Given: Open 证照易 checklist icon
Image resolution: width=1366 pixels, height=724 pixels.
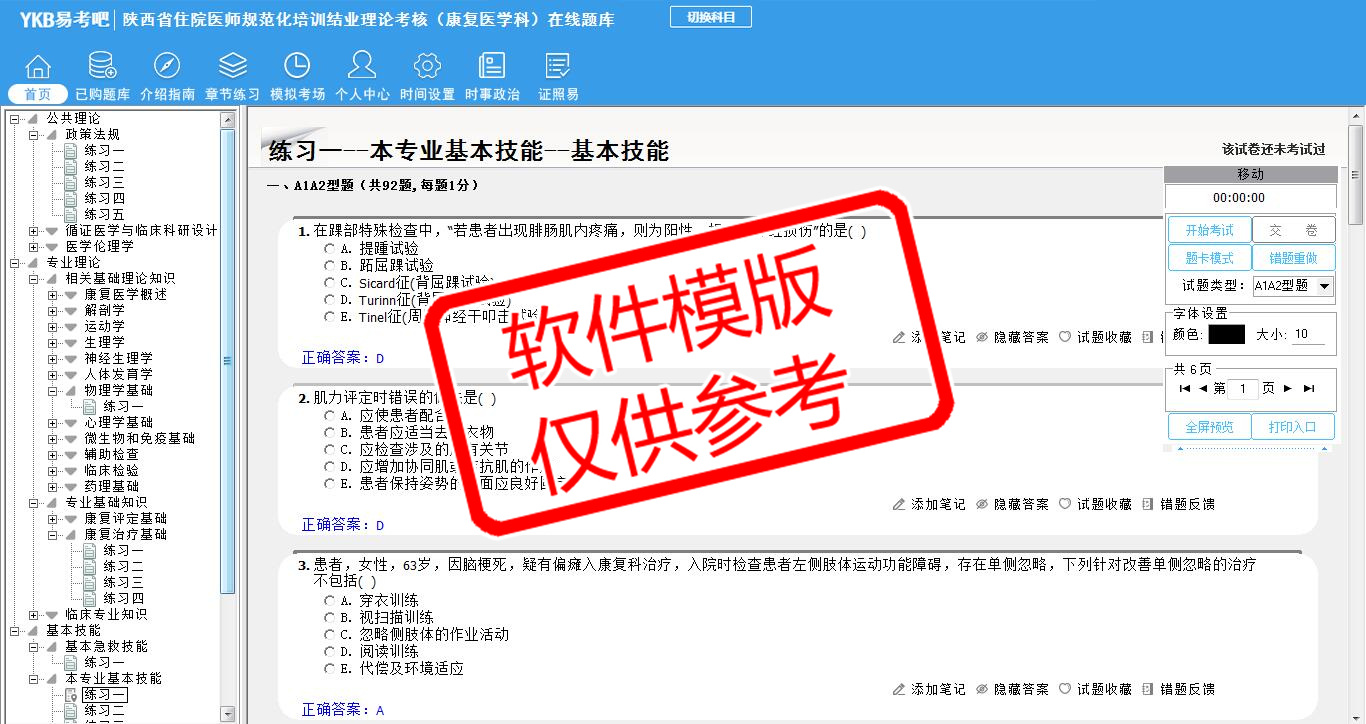Looking at the screenshot, I should 557,67.
